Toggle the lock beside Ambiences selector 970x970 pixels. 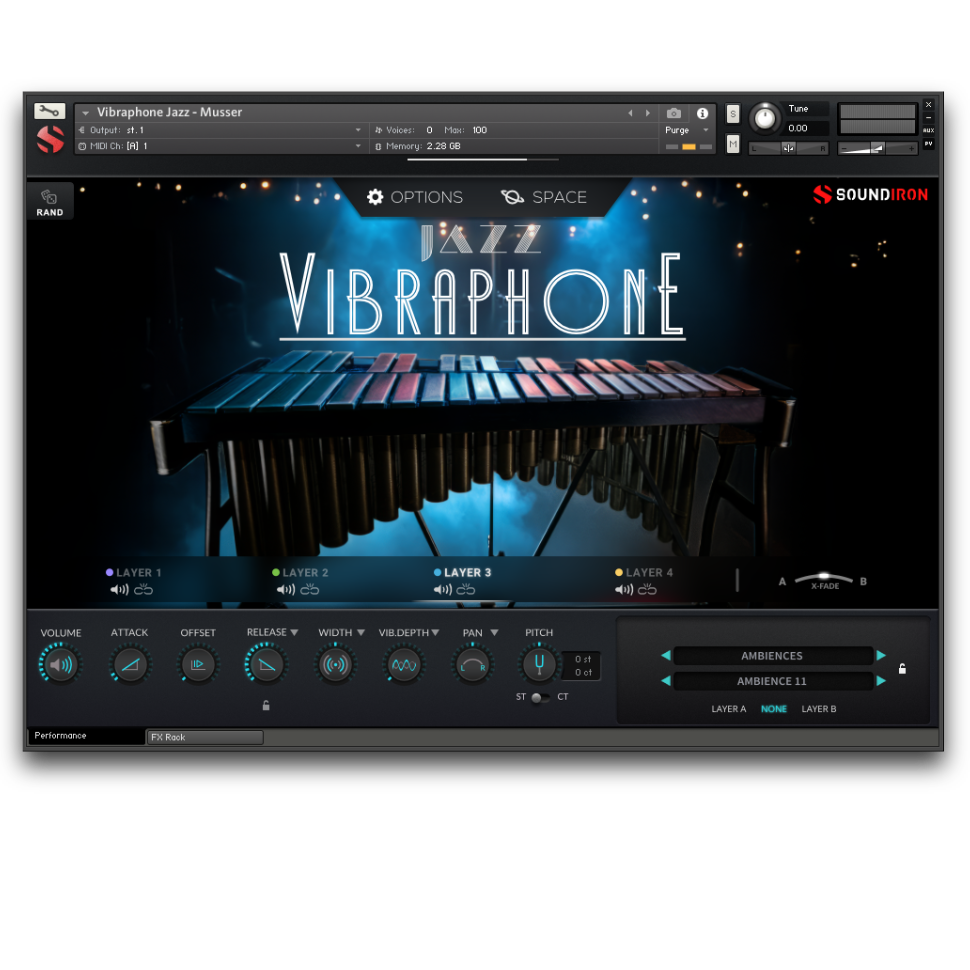[902, 669]
